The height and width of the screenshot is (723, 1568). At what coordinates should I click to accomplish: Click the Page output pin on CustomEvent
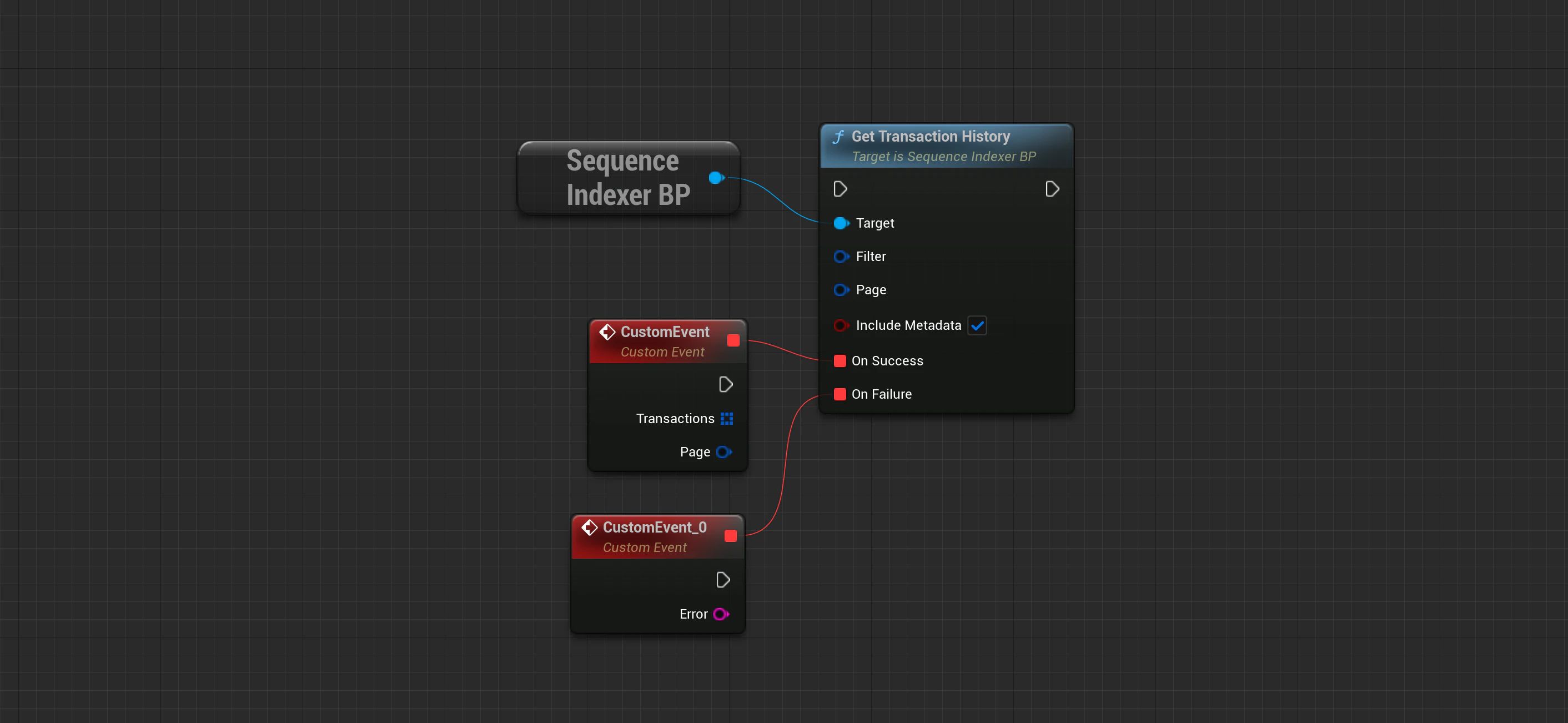(x=723, y=452)
